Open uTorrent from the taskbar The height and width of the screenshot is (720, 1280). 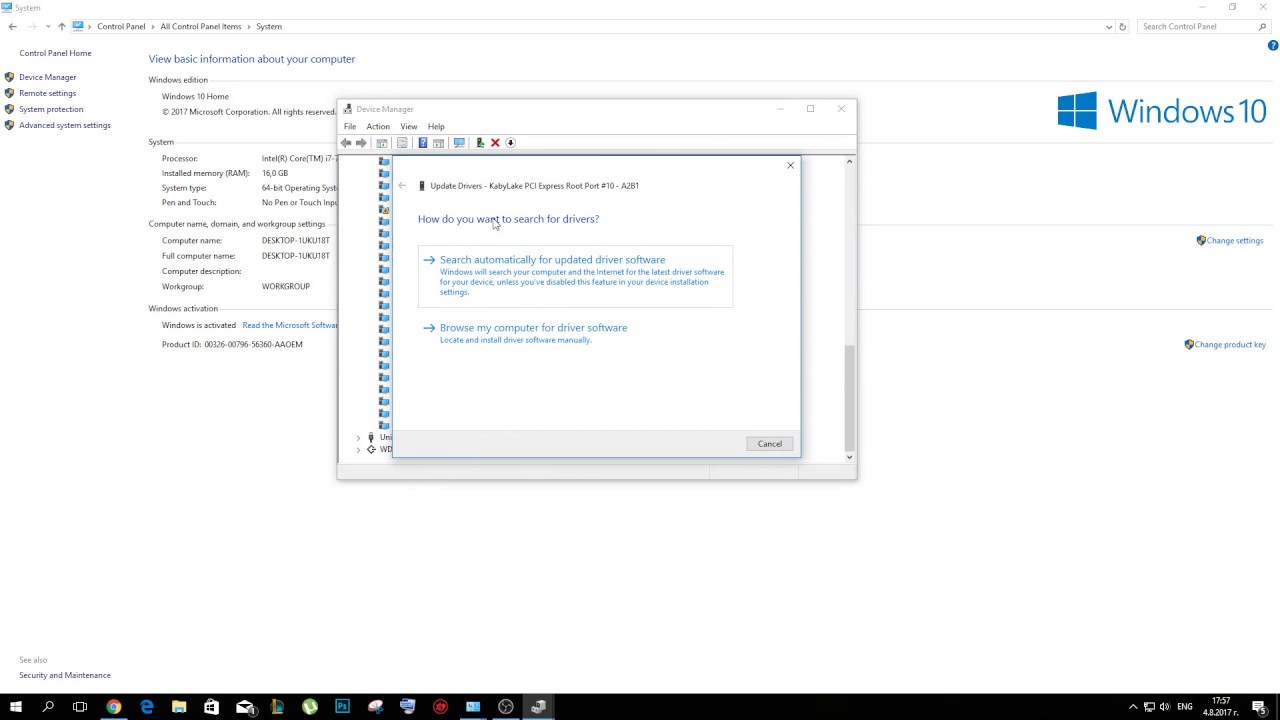[310, 707]
